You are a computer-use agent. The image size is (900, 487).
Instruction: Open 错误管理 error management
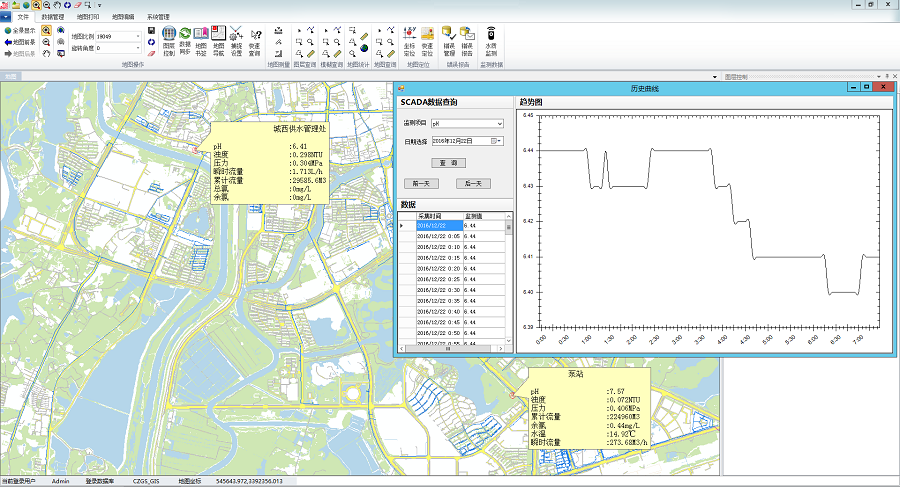[449, 38]
